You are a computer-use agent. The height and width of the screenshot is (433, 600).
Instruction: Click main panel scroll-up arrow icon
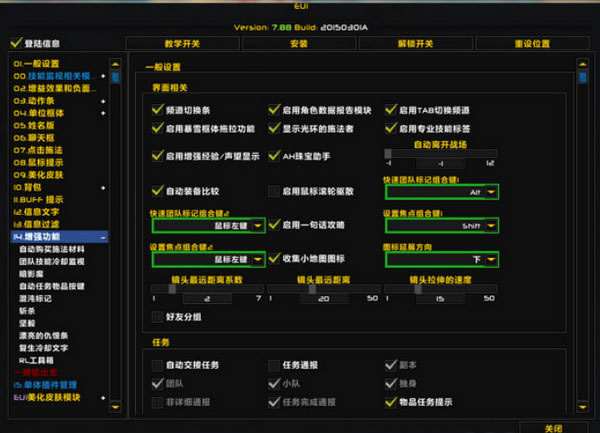(582, 64)
